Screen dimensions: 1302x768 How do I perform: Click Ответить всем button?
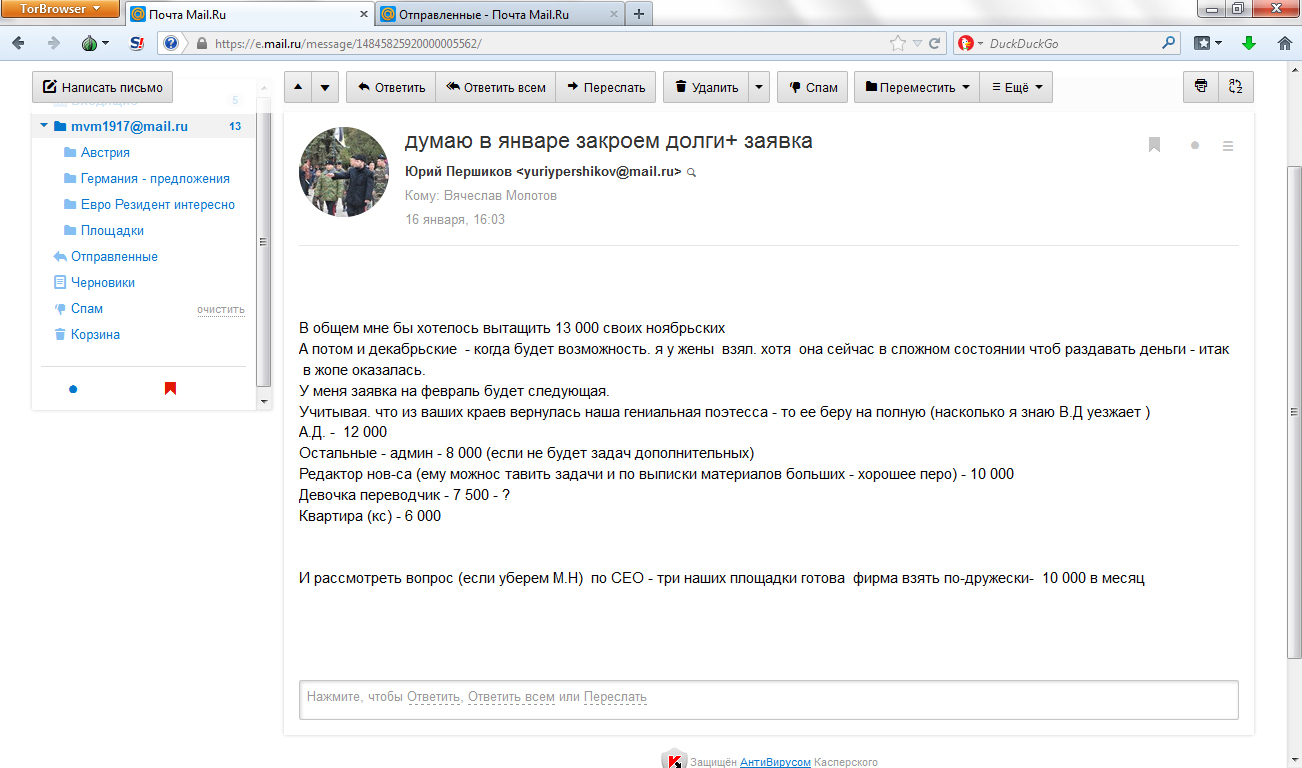click(496, 87)
